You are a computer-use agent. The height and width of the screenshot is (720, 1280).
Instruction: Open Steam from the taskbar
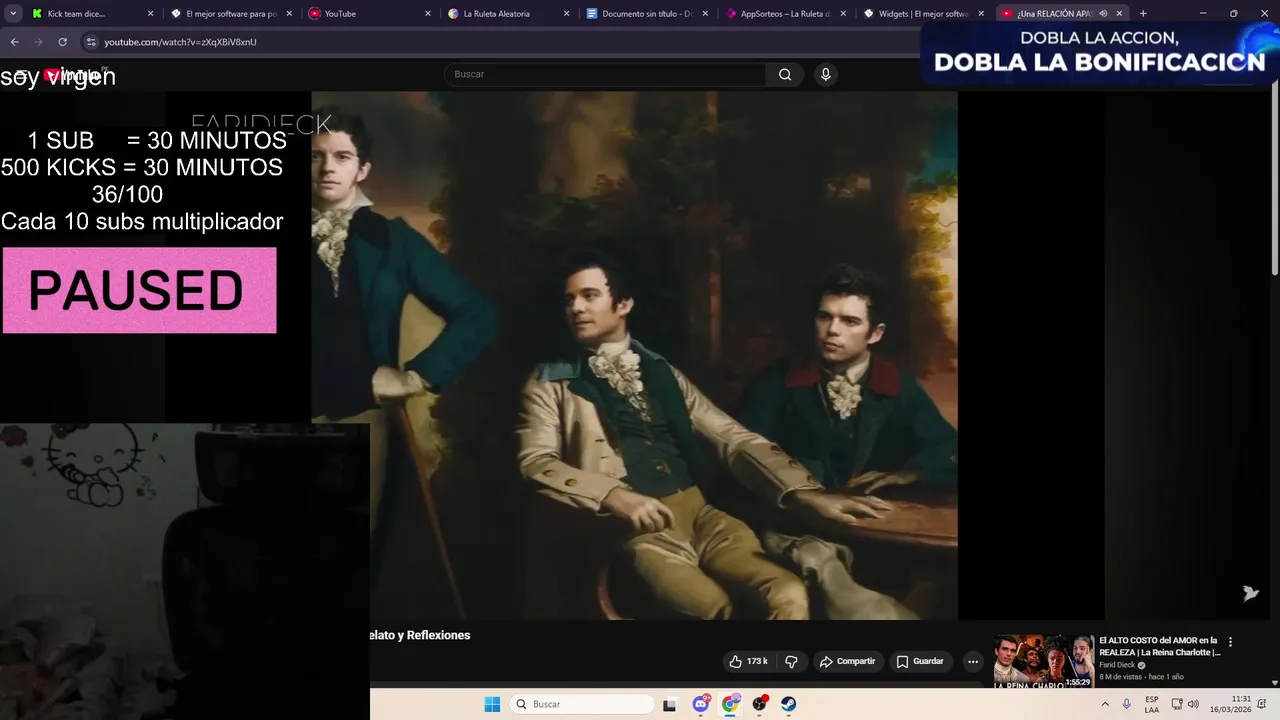click(788, 704)
